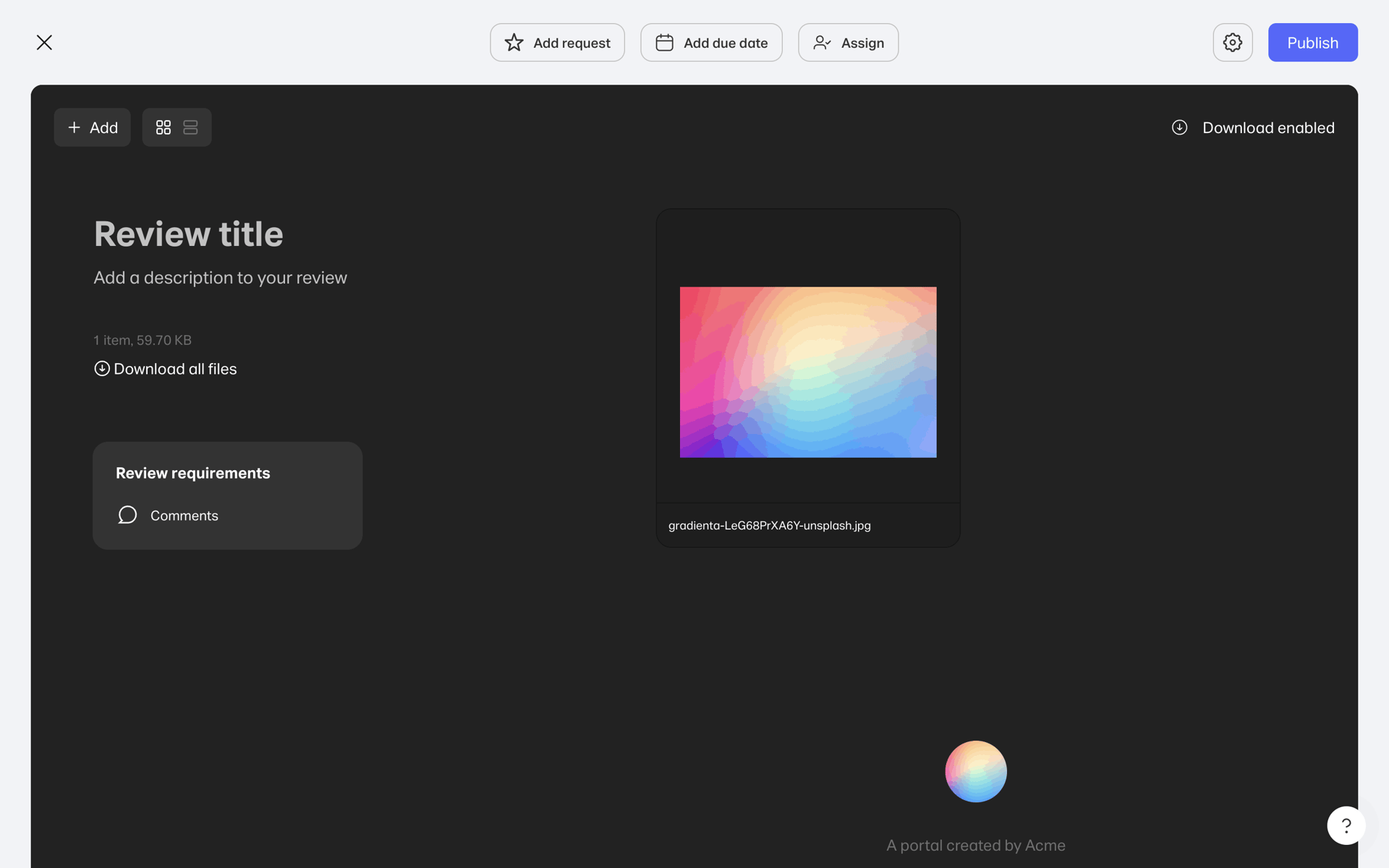Image resolution: width=1389 pixels, height=868 pixels.
Task: Add a description to your review field
Action: (221, 278)
